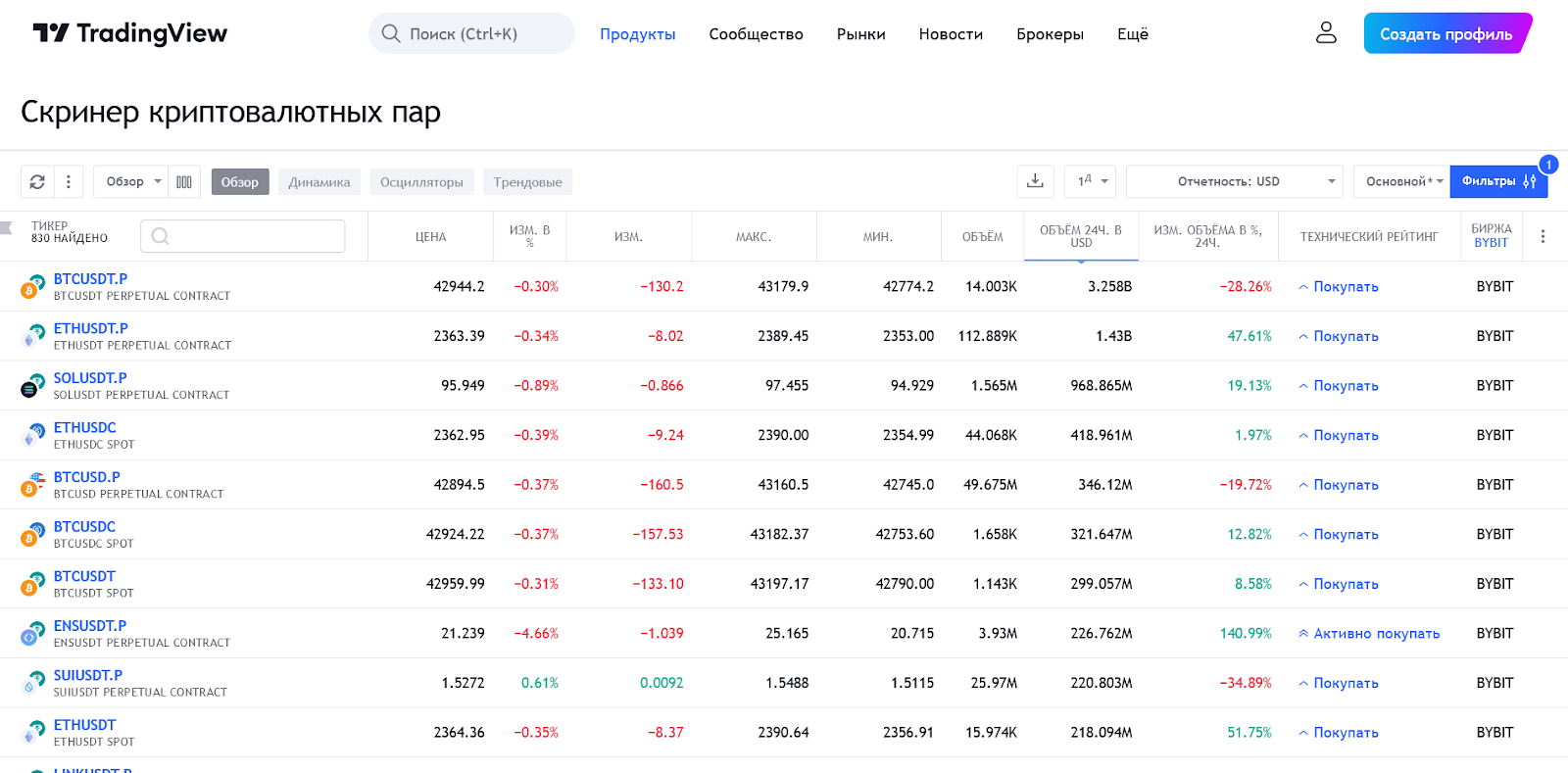Viewport: 1568px width, 773px height.
Task: Sort by the ИЗМ. column header
Action: [x=628, y=237]
